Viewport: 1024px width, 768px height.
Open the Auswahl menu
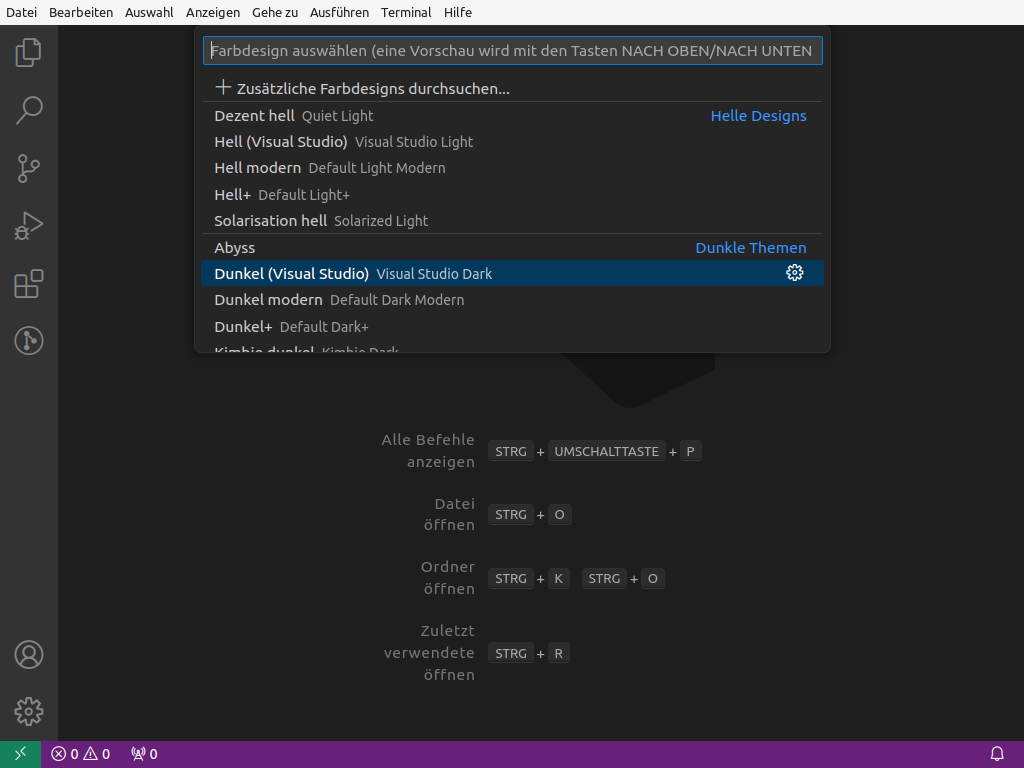coord(149,12)
